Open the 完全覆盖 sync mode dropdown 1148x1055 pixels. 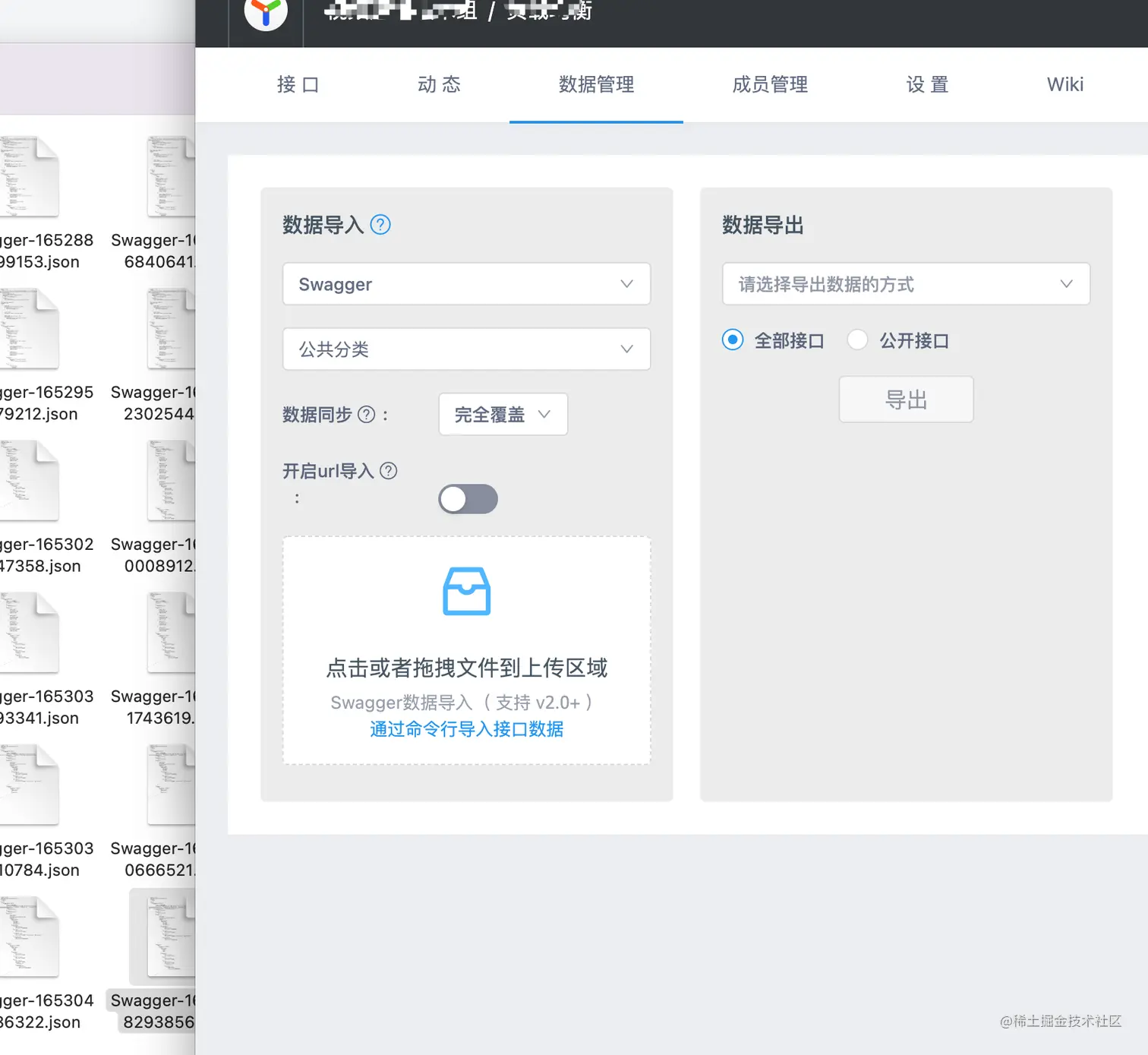pos(503,415)
